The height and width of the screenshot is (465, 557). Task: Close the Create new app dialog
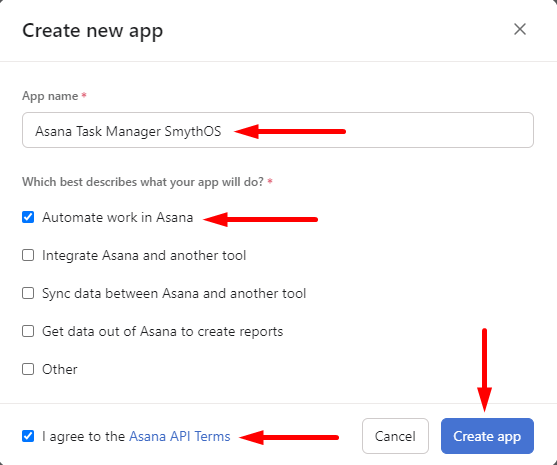click(520, 29)
